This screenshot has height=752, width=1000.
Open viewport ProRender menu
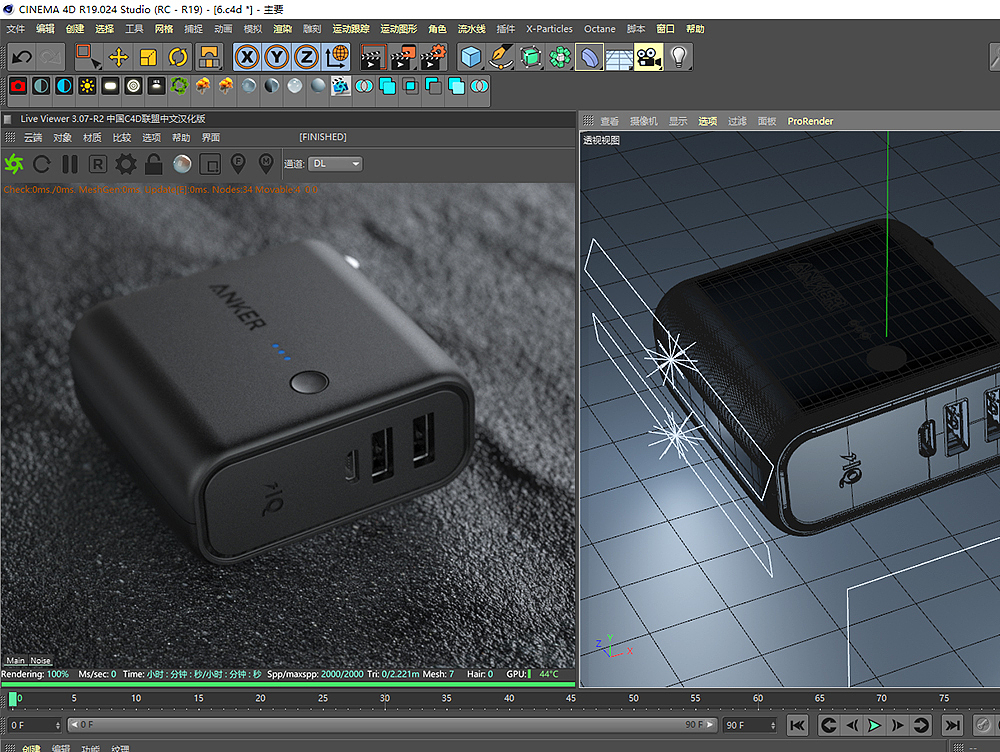coord(810,121)
